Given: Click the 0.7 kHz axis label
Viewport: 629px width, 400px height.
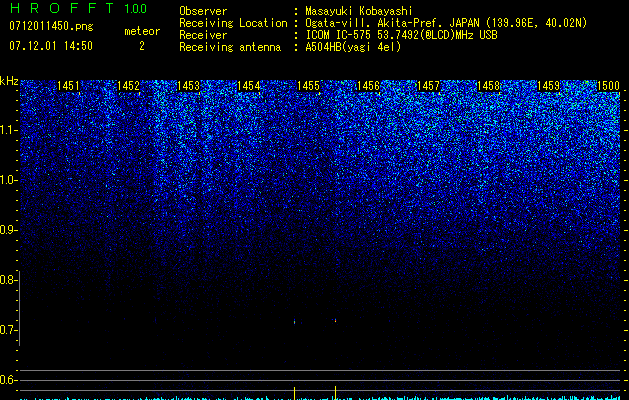Looking at the screenshot, I should point(9,330).
